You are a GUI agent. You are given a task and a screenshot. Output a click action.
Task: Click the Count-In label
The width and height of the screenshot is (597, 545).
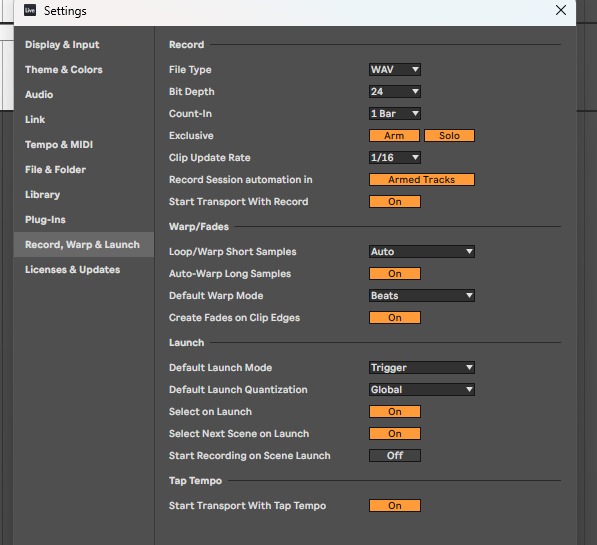coord(190,113)
